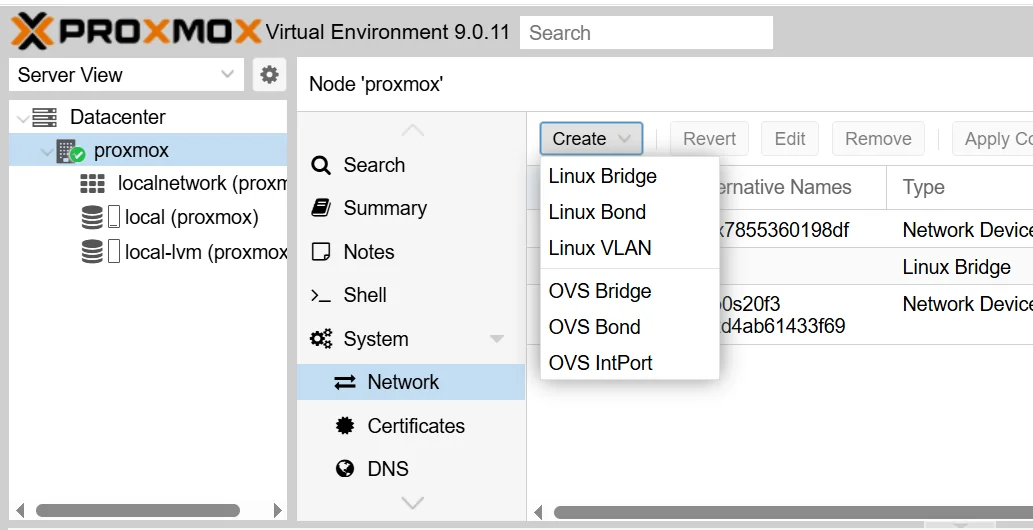Click alternative name ending 7855360198df
The width and height of the screenshot is (1033, 530).
[x=783, y=230]
